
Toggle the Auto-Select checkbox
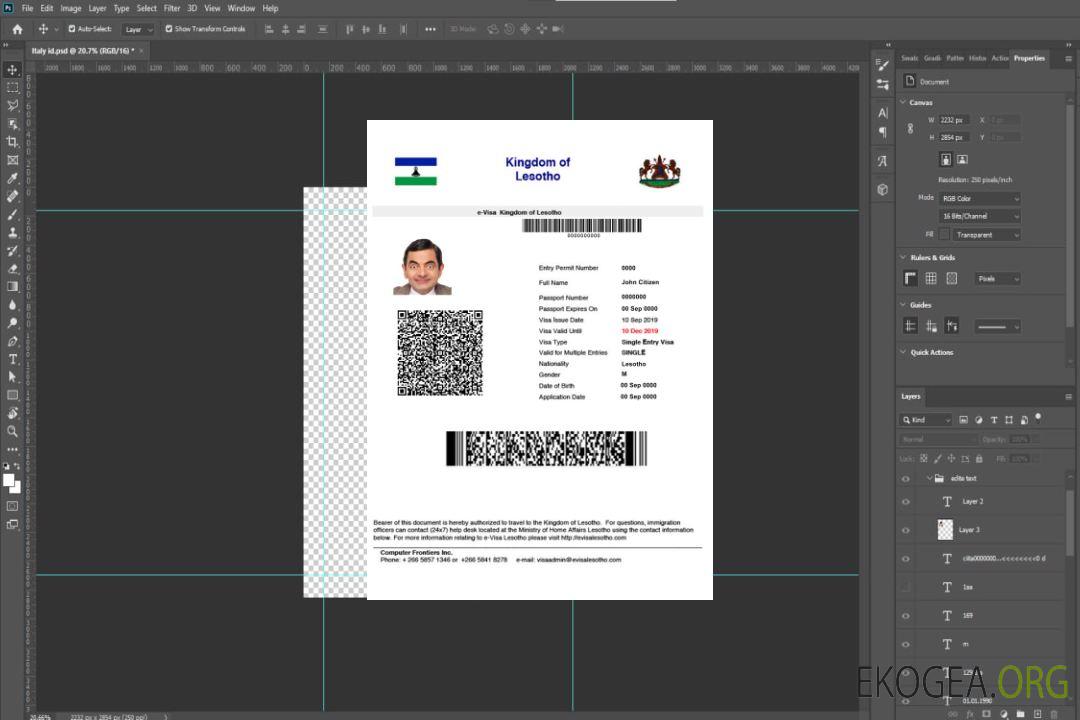coord(72,29)
